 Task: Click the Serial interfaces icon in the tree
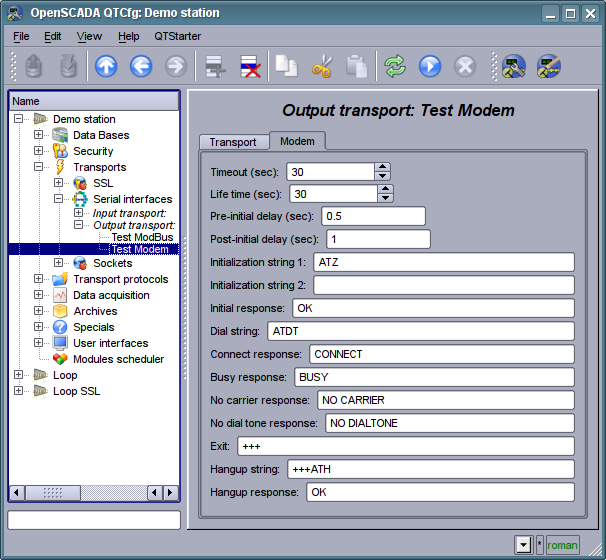[x=80, y=199]
